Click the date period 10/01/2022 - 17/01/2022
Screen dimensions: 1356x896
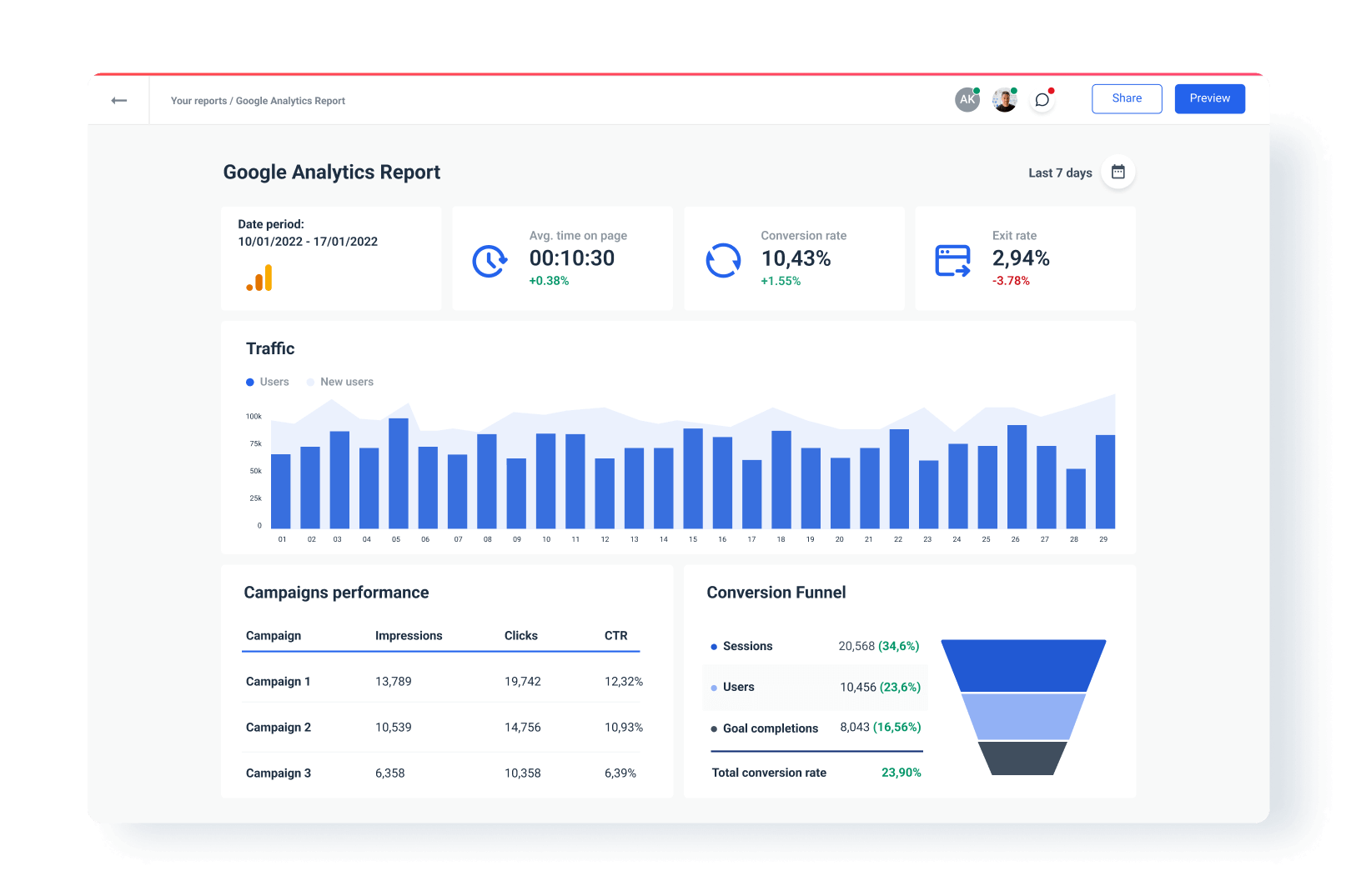308,242
